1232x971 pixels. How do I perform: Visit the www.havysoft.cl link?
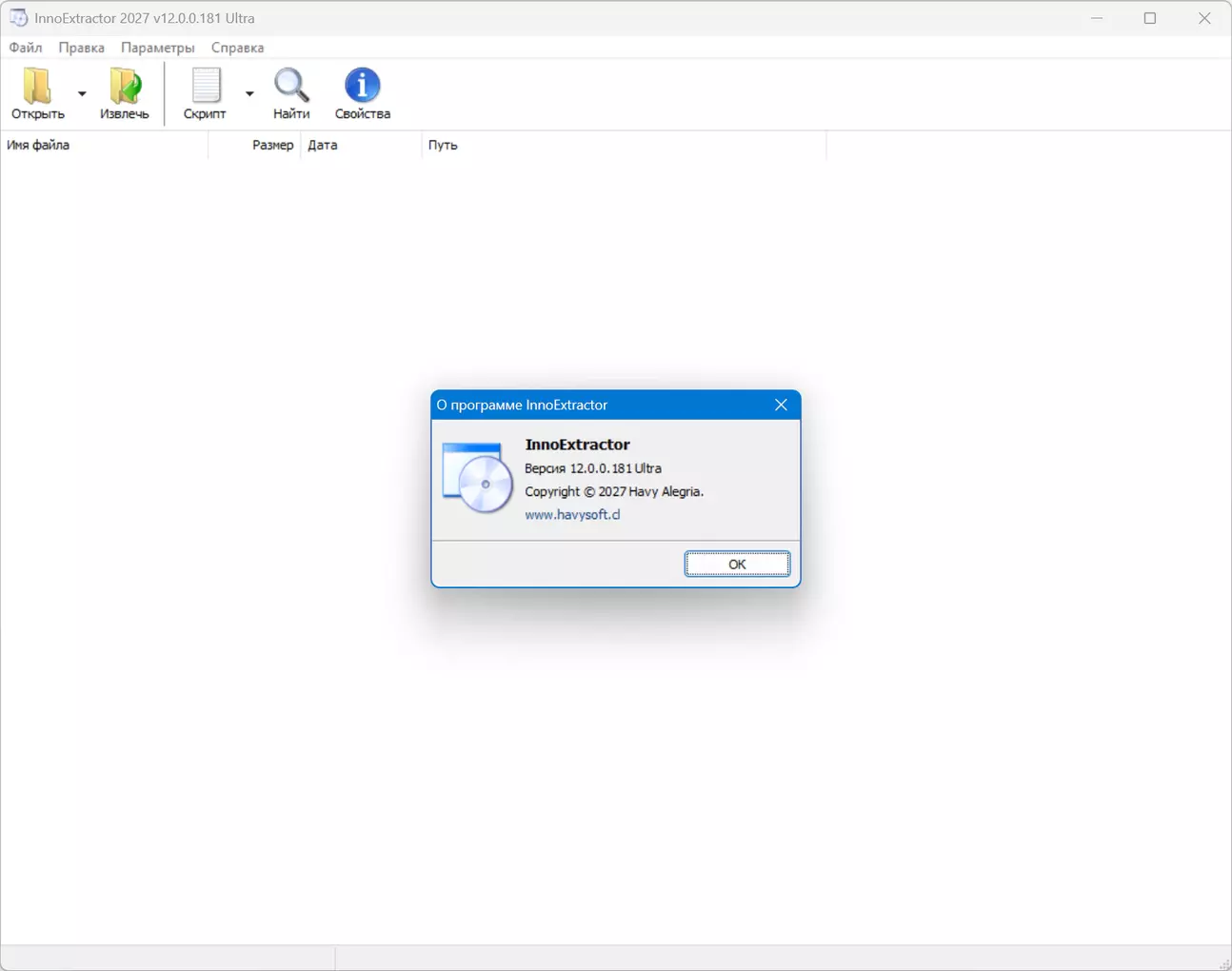(572, 515)
